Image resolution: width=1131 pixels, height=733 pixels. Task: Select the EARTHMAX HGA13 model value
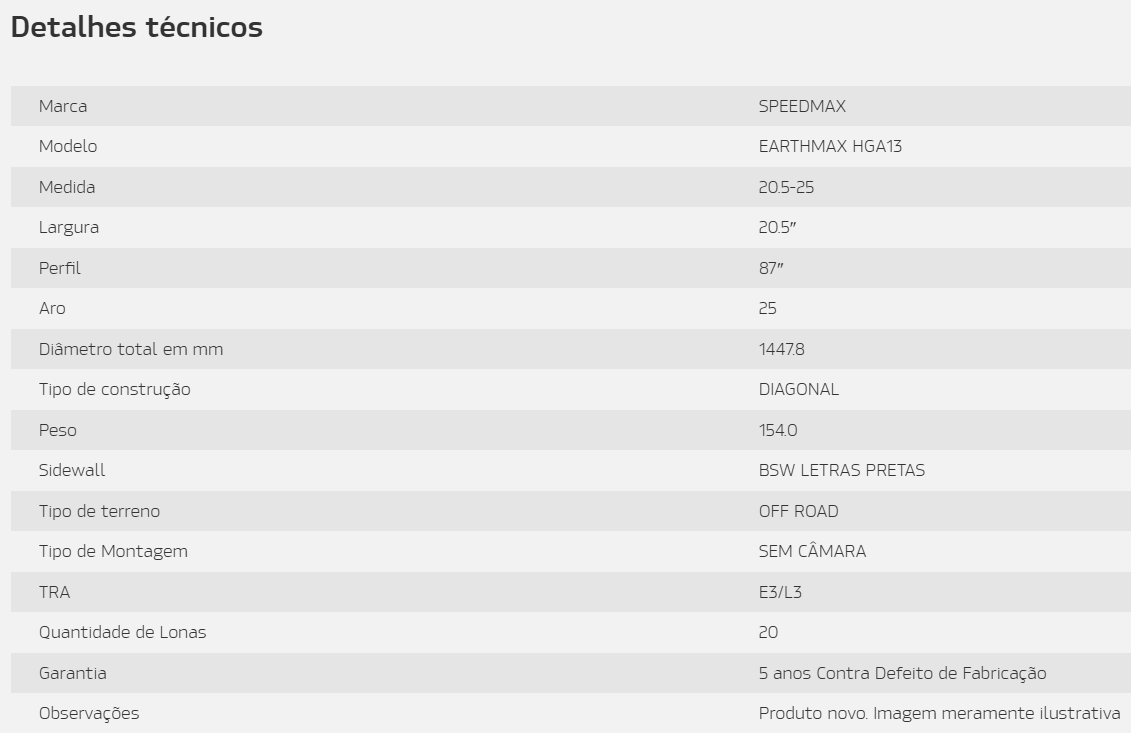(830, 146)
